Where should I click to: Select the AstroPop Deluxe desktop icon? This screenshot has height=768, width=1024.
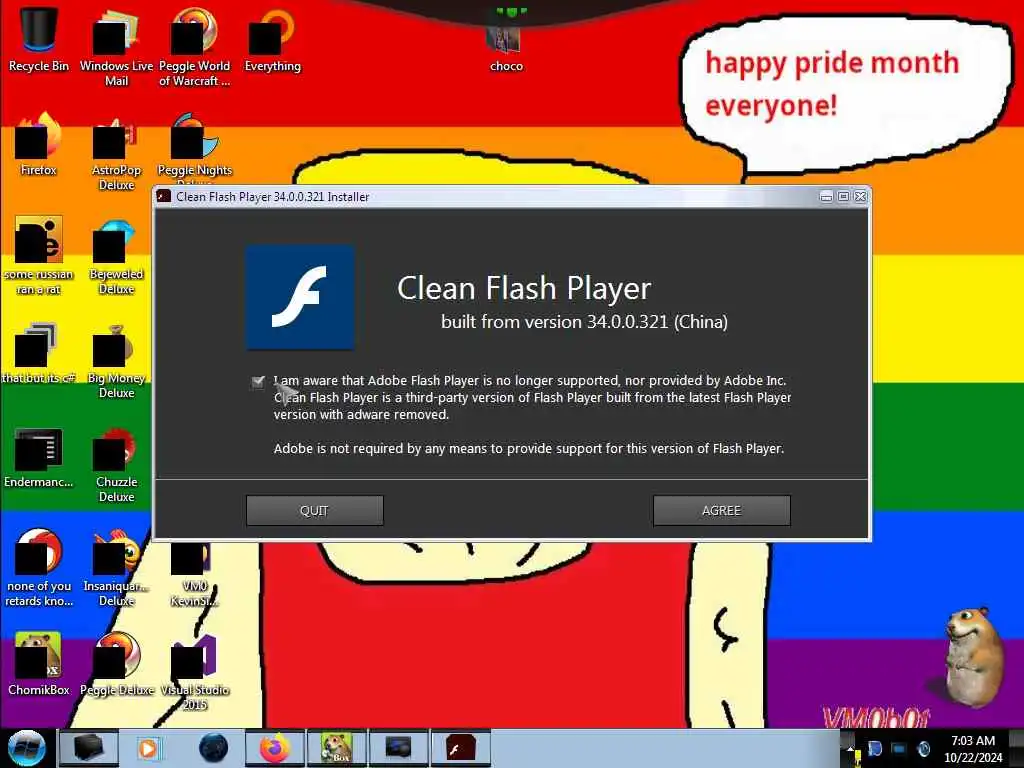[x=116, y=152]
